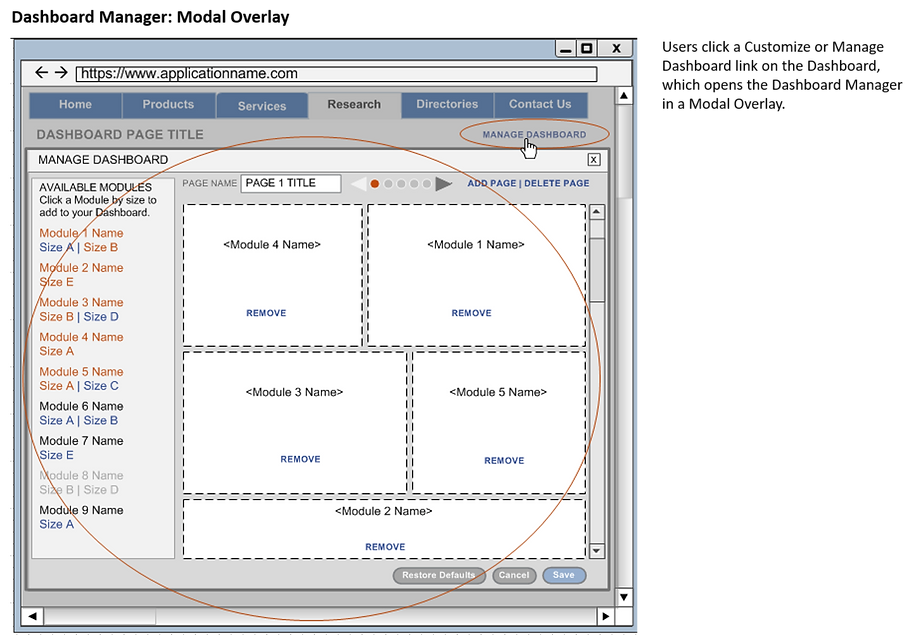
Task: Select the second page indicator dot
Action: tap(388, 184)
